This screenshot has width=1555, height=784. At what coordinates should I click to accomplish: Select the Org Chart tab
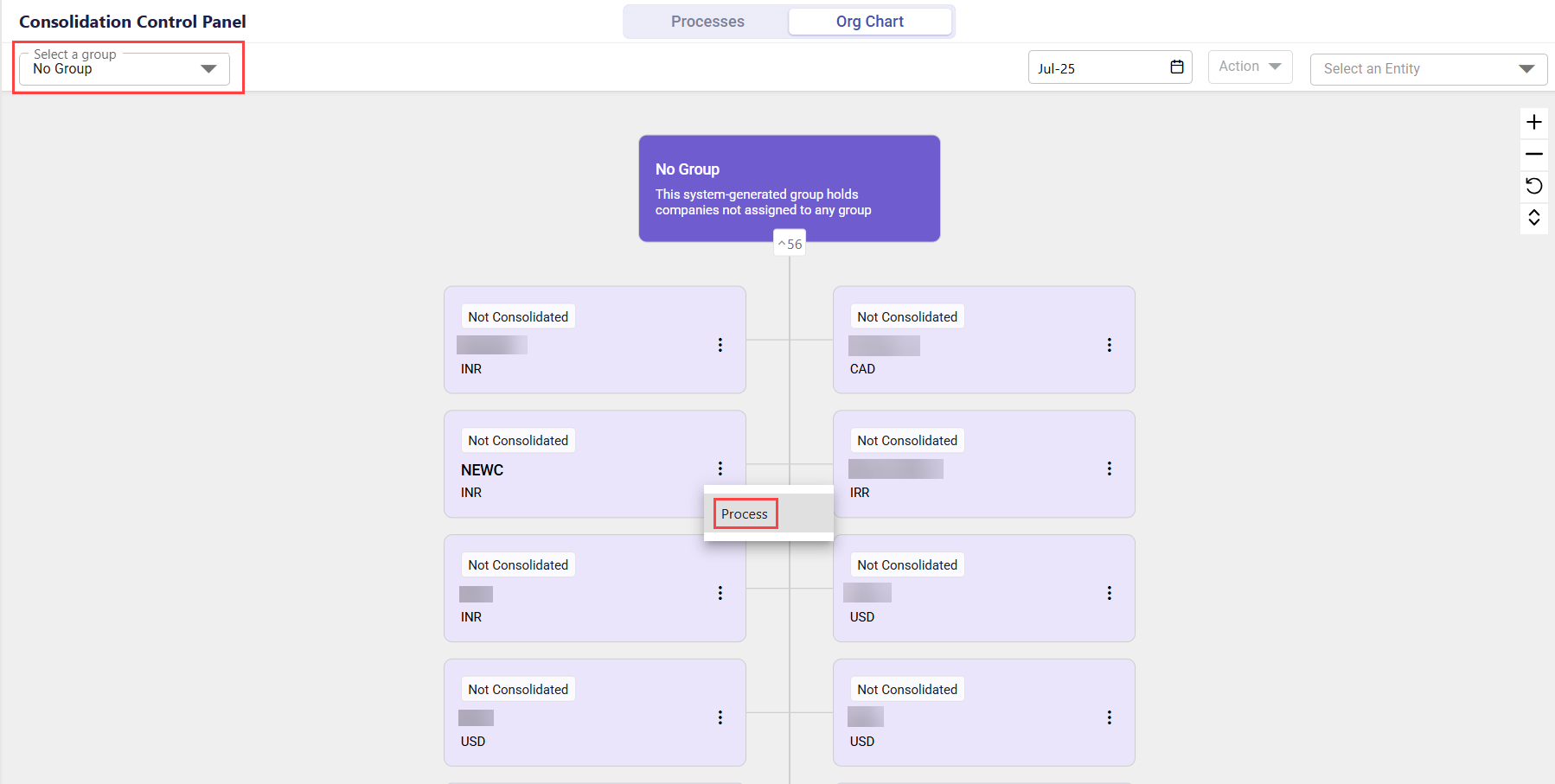[869, 22]
